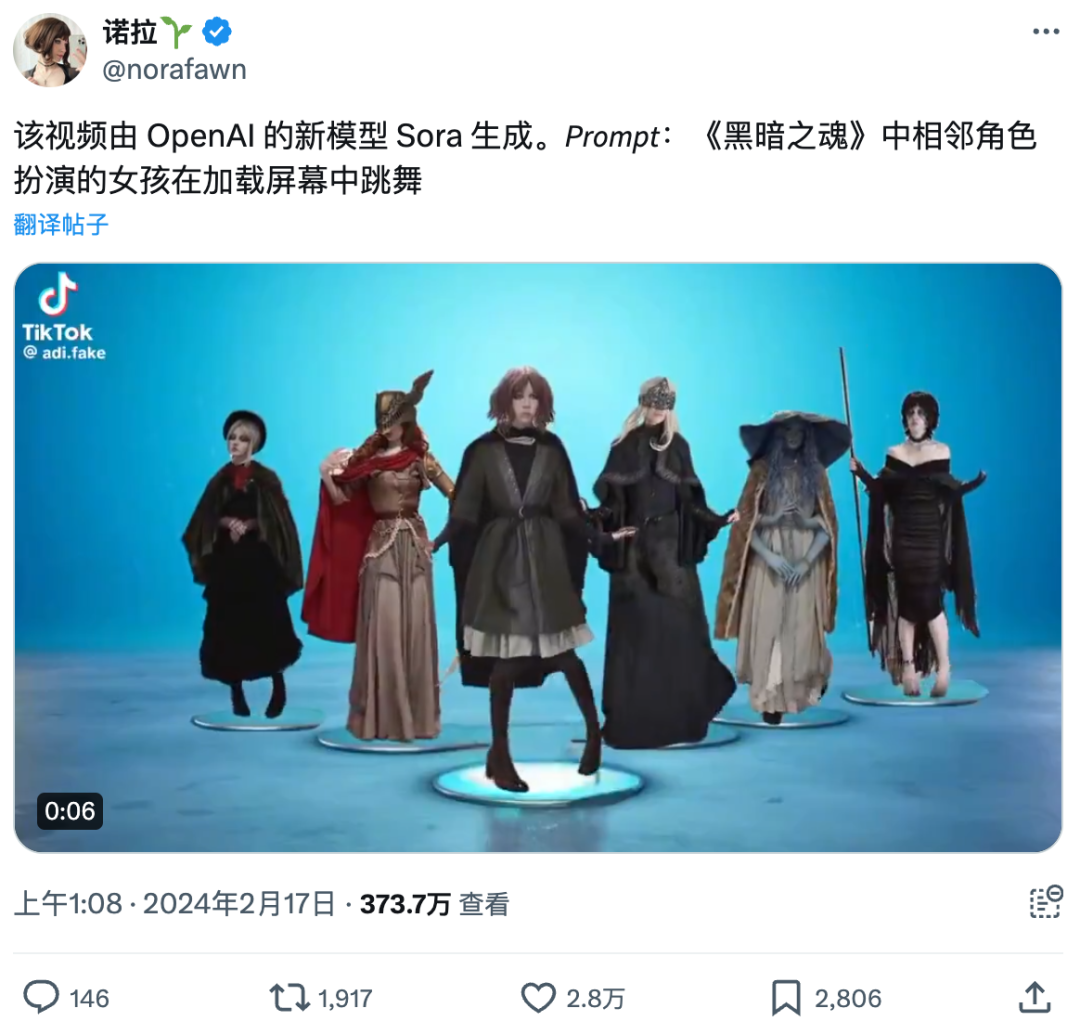The height and width of the screenshot is (1034, 1080).
Task: Open the three-dot more options menu
Action: pos(1046,32)
